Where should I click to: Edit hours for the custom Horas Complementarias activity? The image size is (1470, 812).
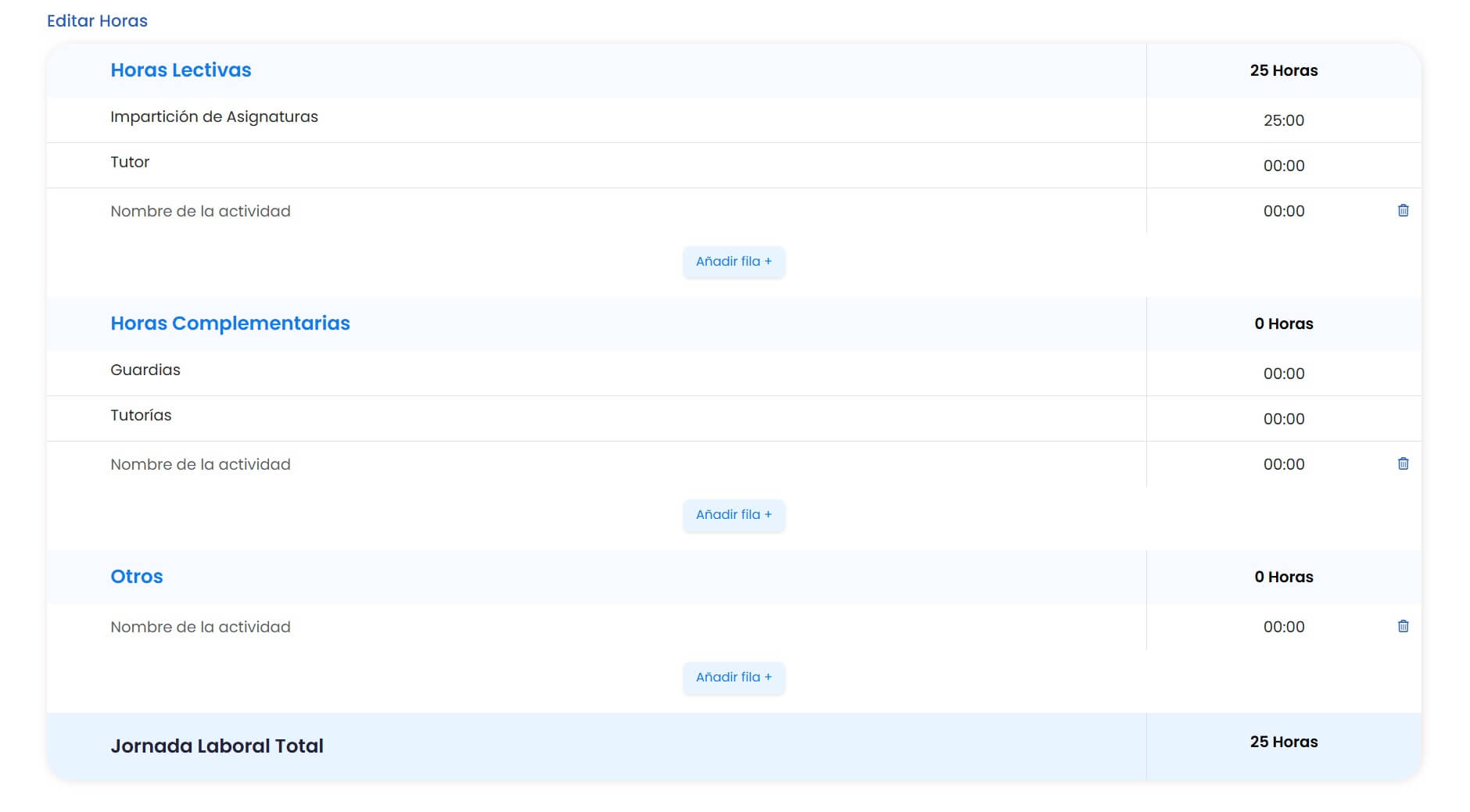click(x=1284, y=464)
